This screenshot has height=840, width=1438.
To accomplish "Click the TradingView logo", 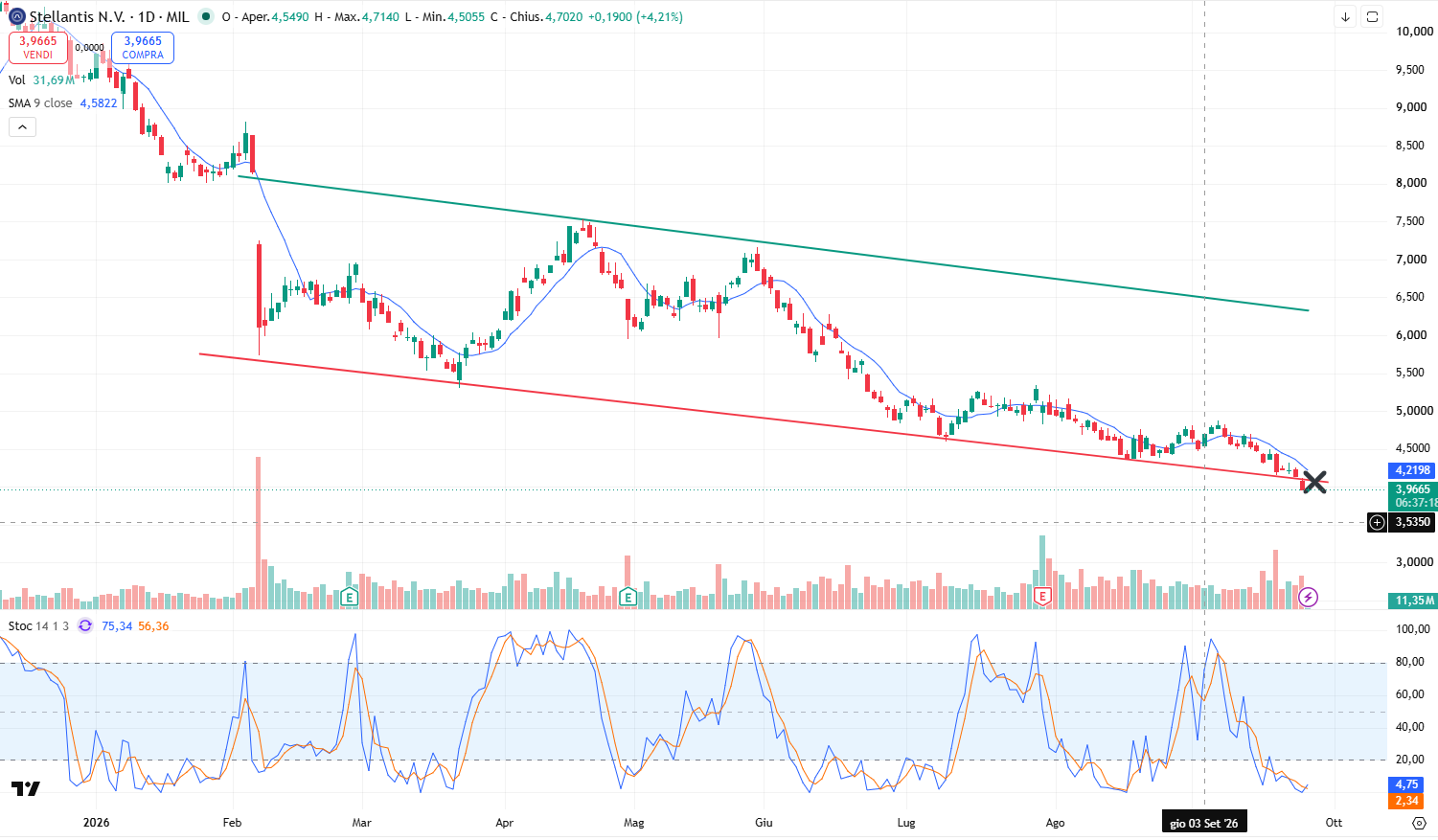I will click(26, 789).
